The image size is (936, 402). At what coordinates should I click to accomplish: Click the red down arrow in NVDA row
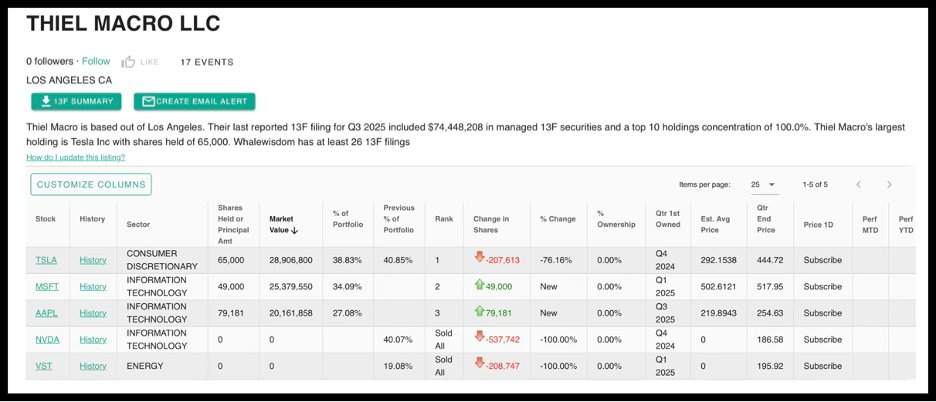click(480, 339)
